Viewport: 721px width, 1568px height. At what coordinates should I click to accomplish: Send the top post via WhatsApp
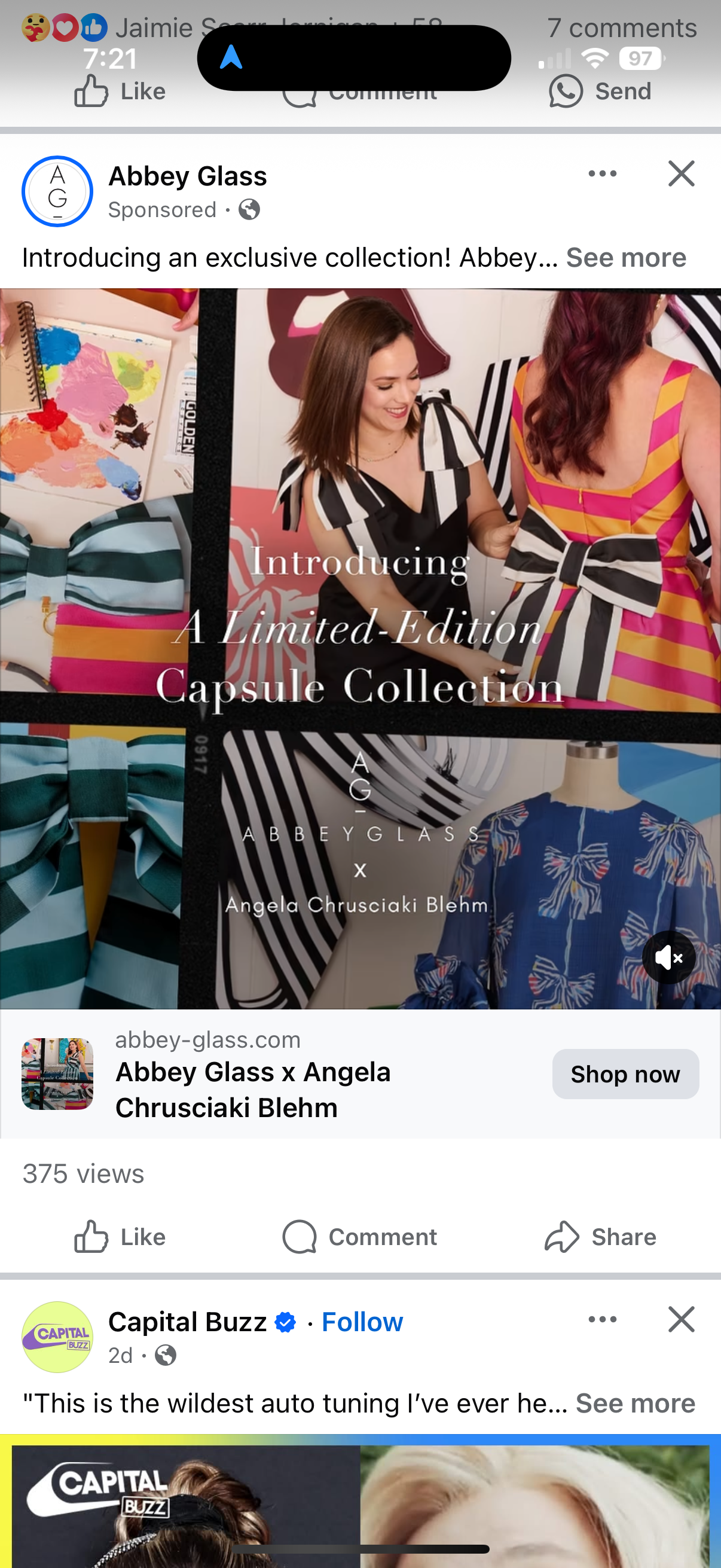coord(600,91)
